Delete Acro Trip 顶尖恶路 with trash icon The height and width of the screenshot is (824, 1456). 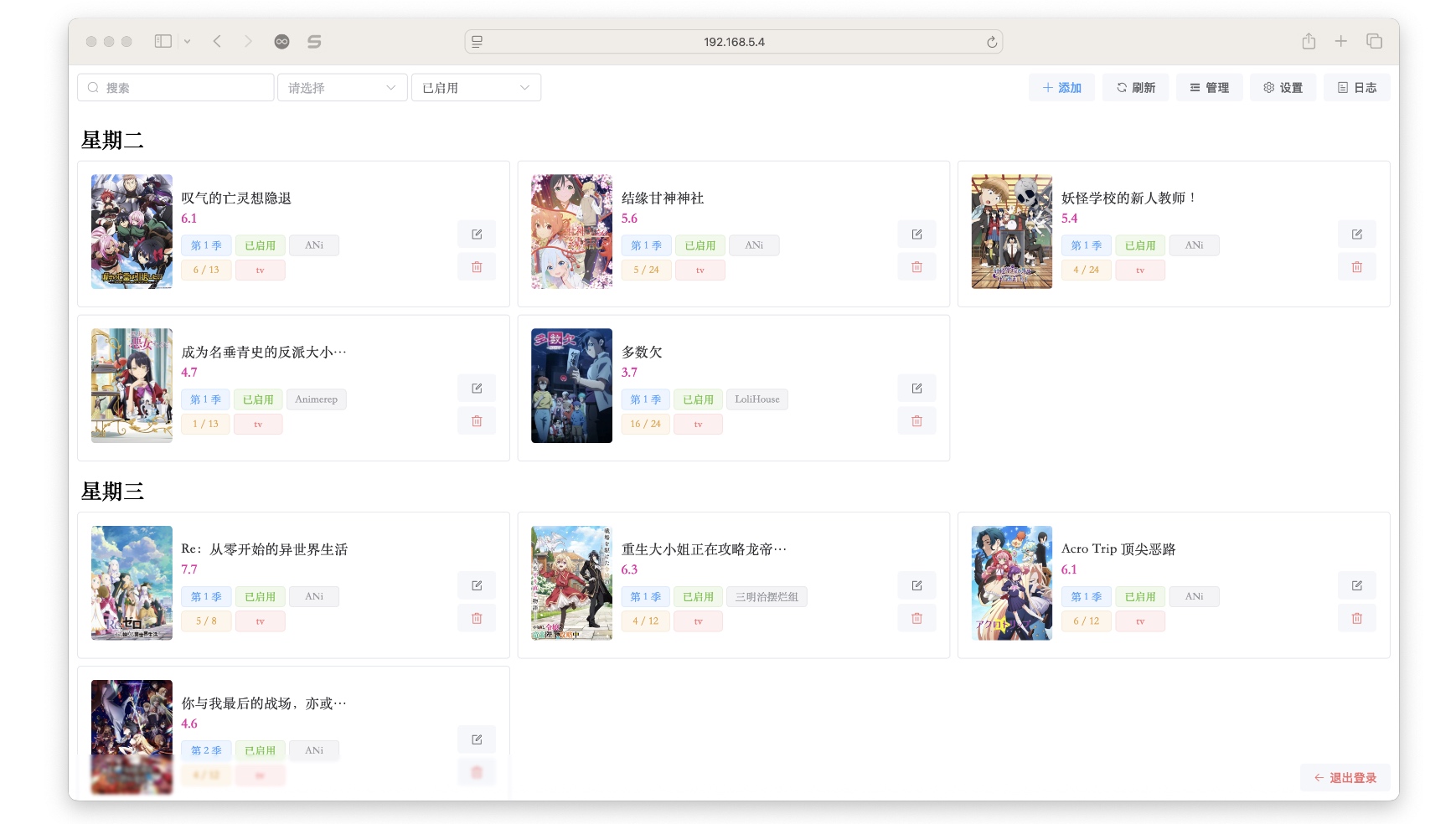pyautogui.click(x=1356, y=619)
